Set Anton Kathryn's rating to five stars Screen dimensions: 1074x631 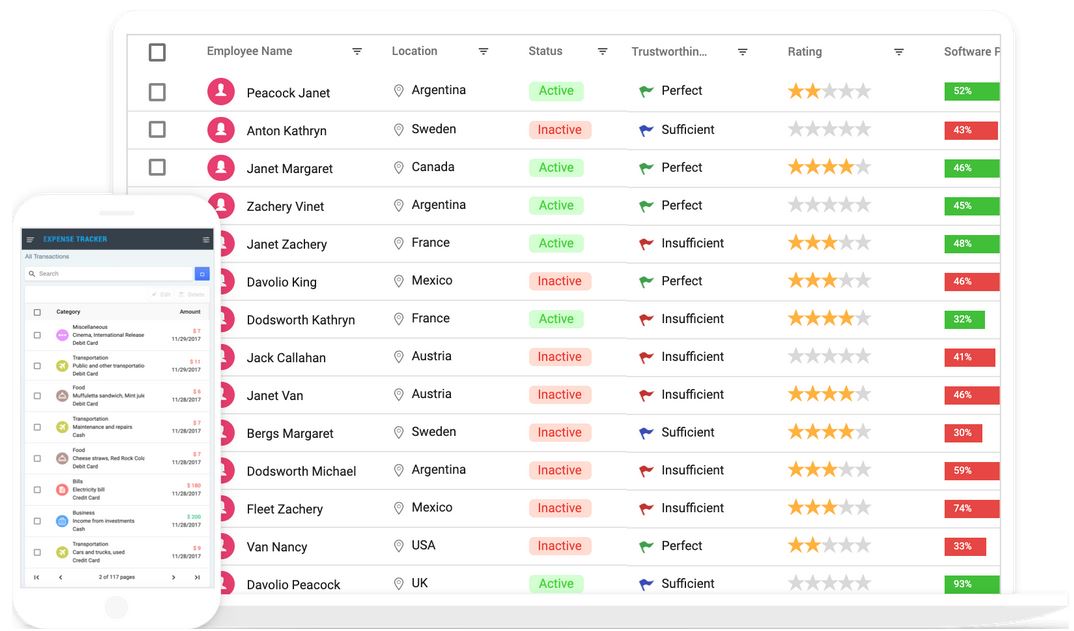863,129
